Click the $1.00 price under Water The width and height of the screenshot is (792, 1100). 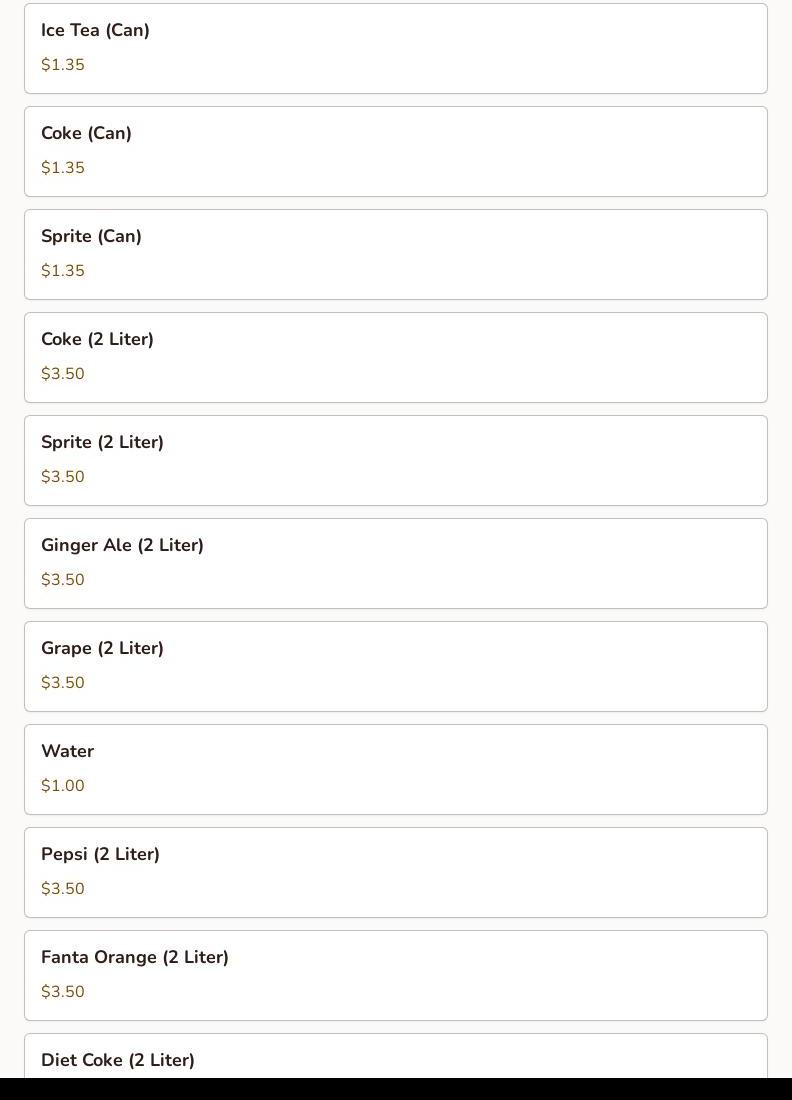coord(63,786)
